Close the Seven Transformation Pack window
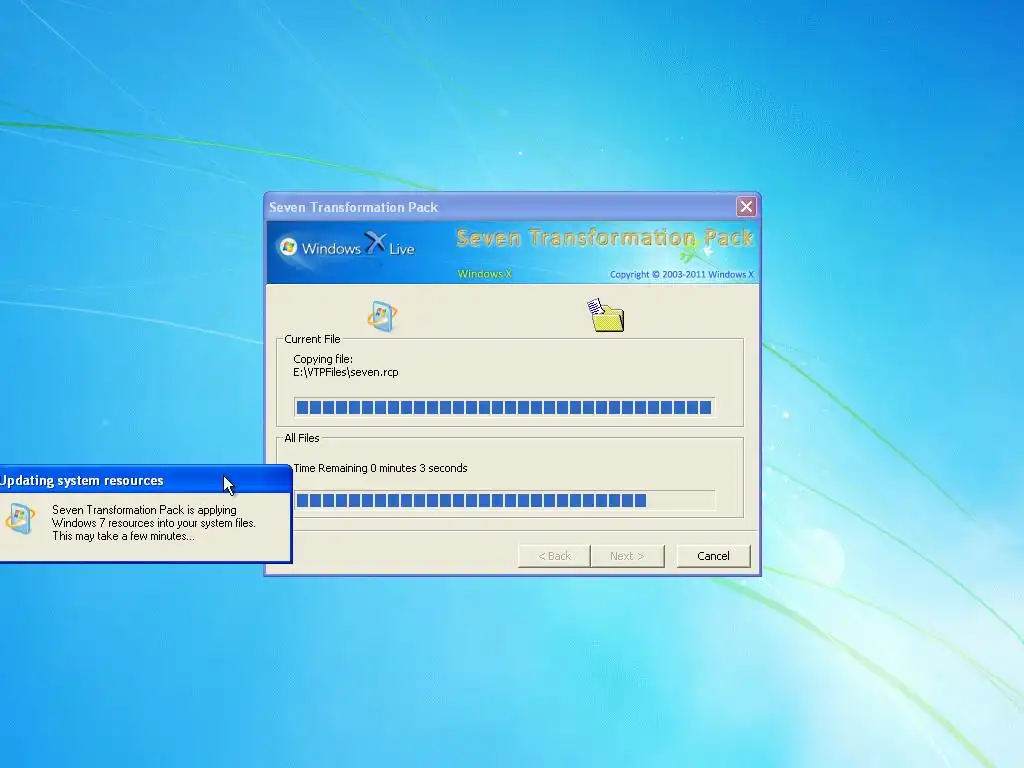The image size is (1024, 768). point(746,207)
